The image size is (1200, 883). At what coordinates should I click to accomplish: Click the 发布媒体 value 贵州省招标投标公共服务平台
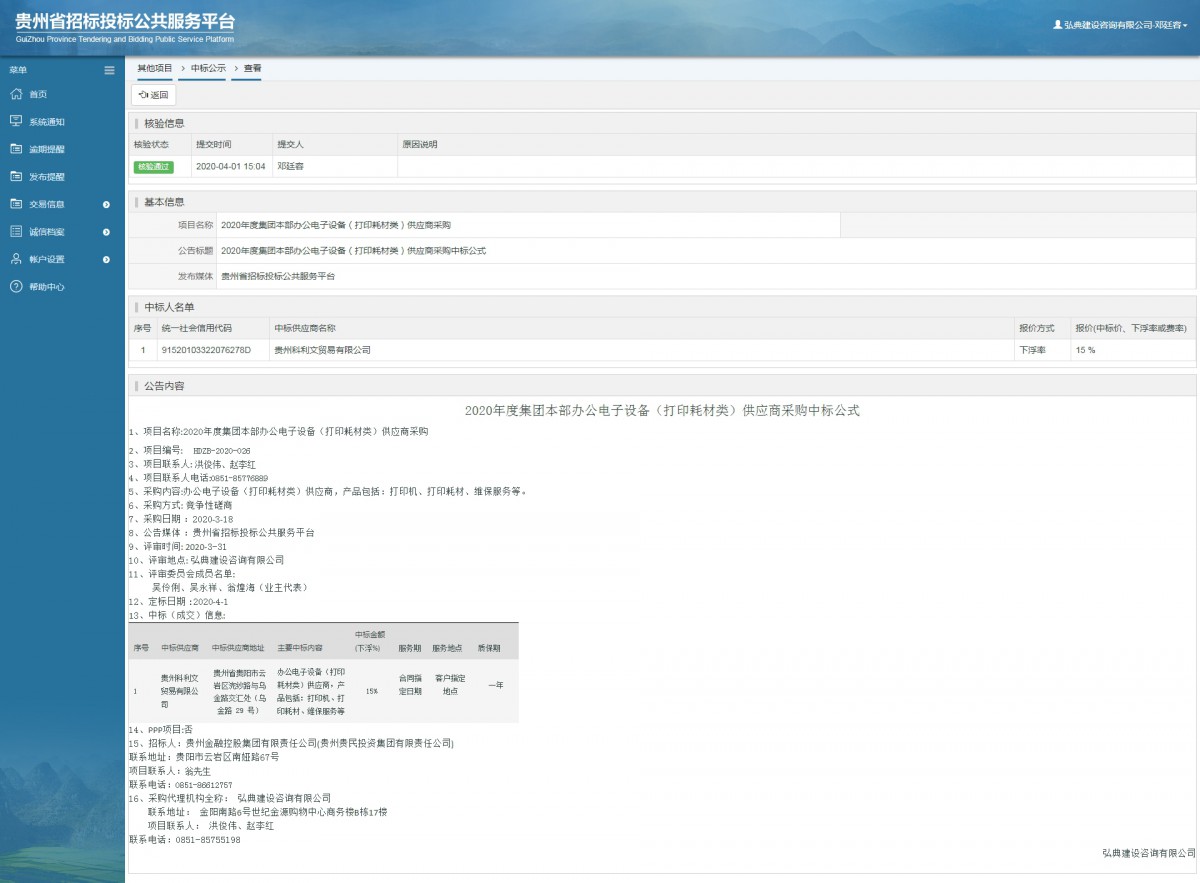click(278, 276)
